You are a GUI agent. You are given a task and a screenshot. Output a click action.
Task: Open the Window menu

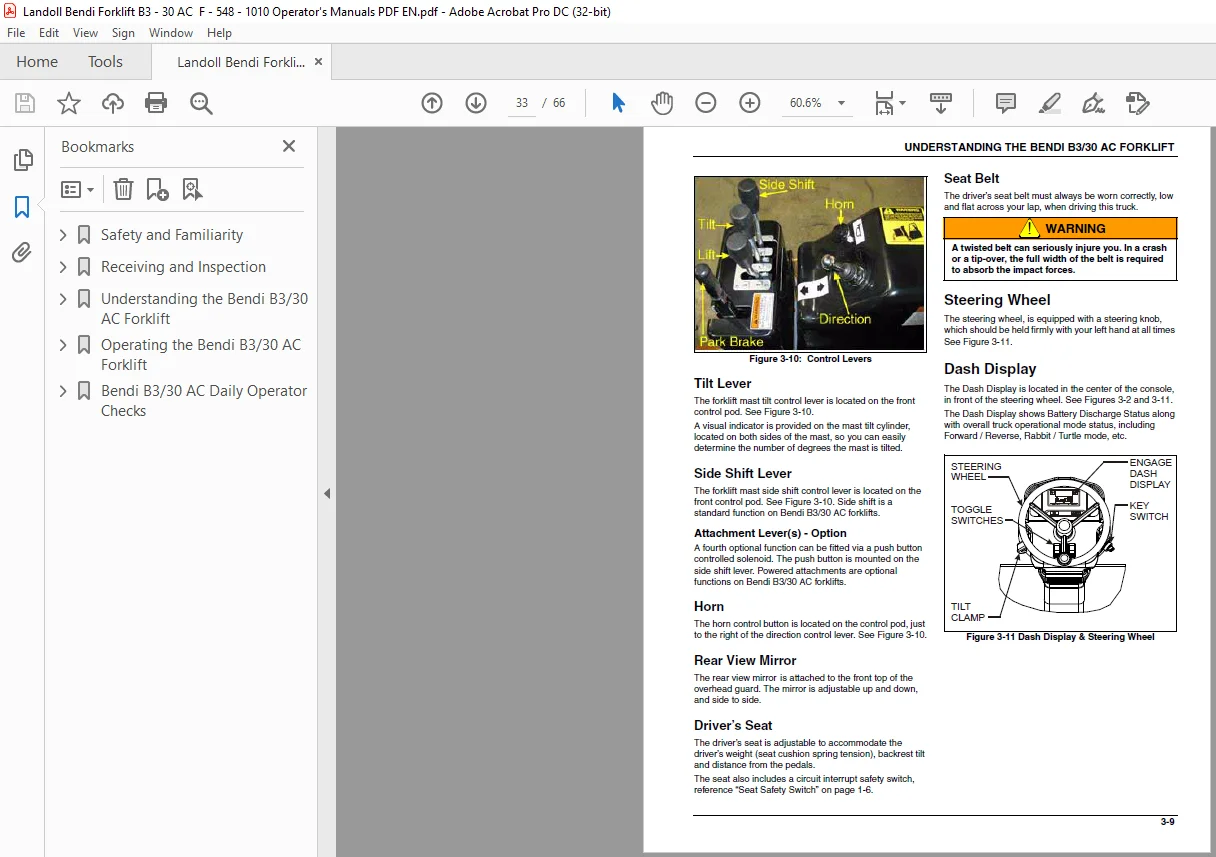pos(171,33)
